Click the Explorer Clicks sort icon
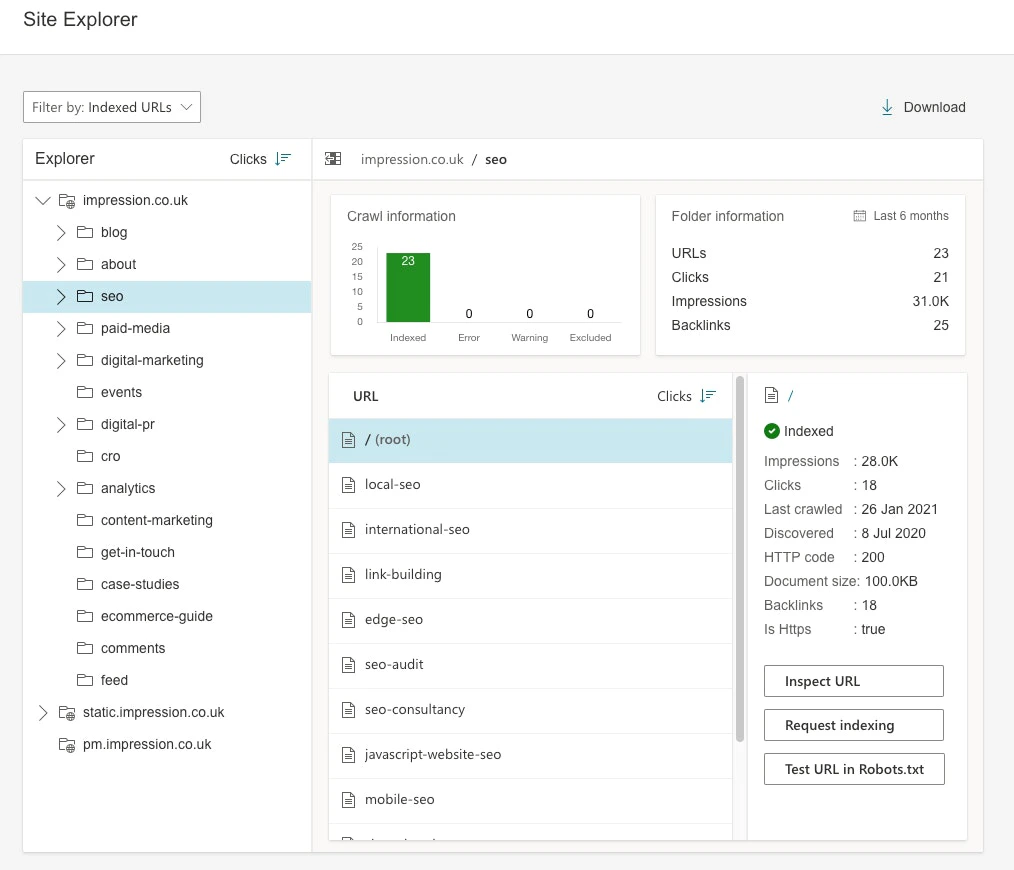1014x870 pixels. (283, 159)
